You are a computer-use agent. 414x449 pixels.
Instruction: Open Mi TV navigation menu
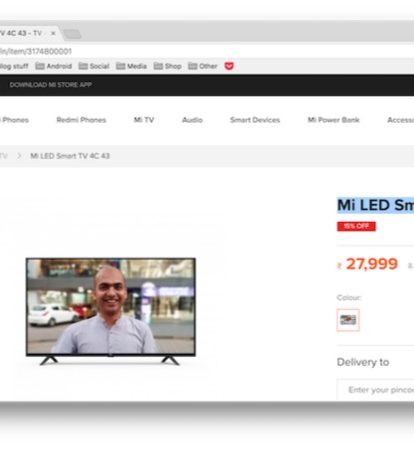pos(144,120)
